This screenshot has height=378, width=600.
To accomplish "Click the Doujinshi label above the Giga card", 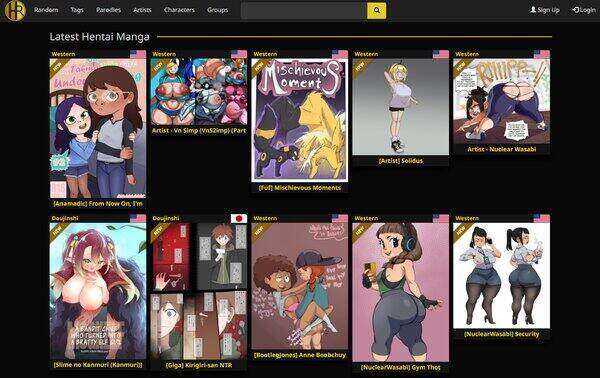I will pos(166,218).
